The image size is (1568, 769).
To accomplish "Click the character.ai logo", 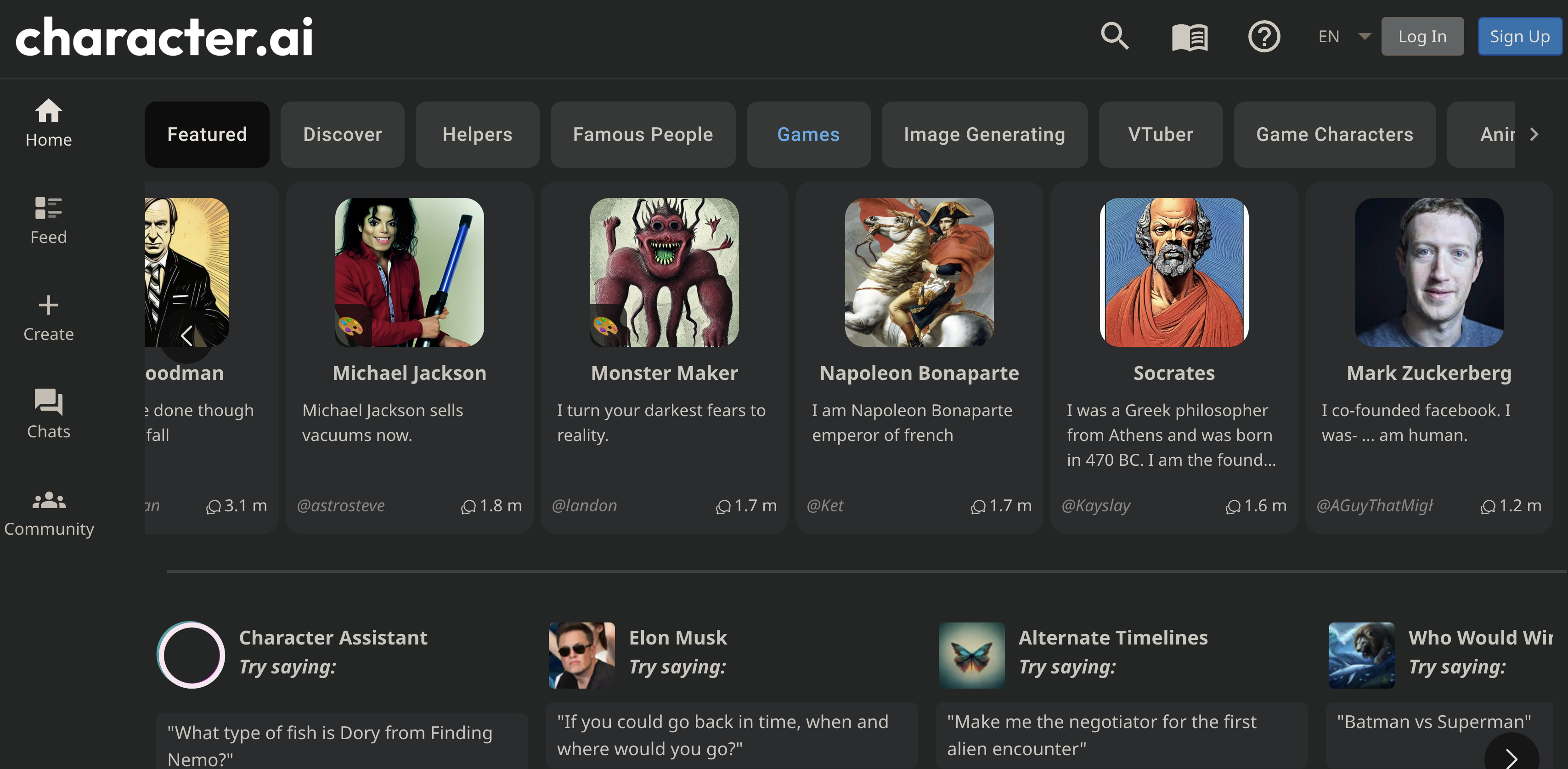I will pos(164,37).
